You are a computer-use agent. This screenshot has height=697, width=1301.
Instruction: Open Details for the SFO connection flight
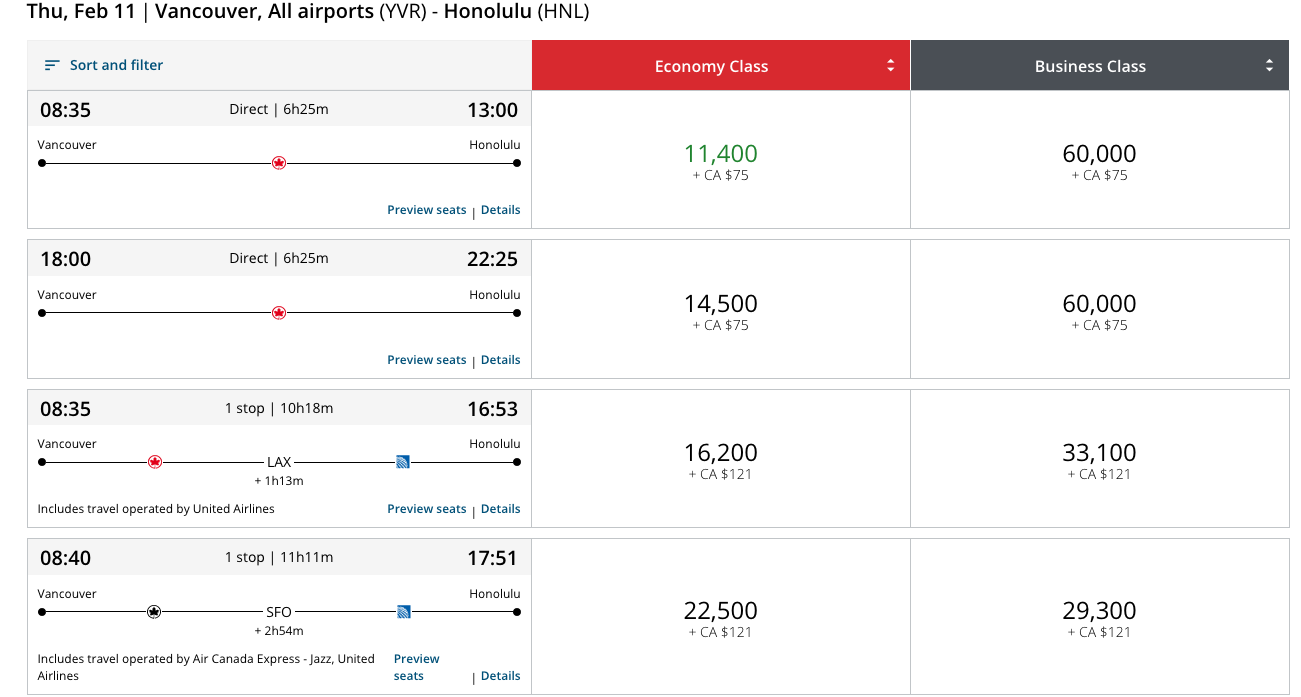(x=500, y=675)
